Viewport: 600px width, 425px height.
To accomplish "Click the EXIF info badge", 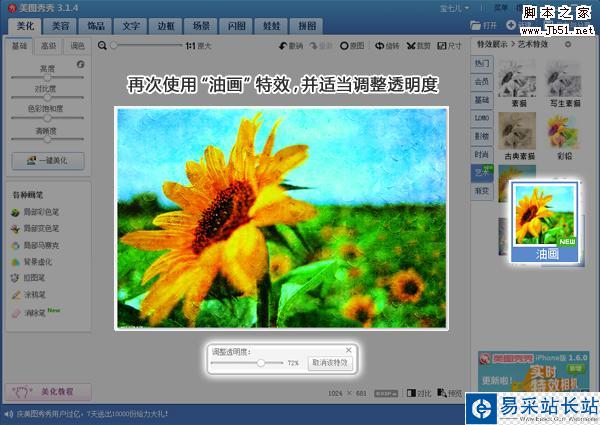I will [x=386, y=393].
